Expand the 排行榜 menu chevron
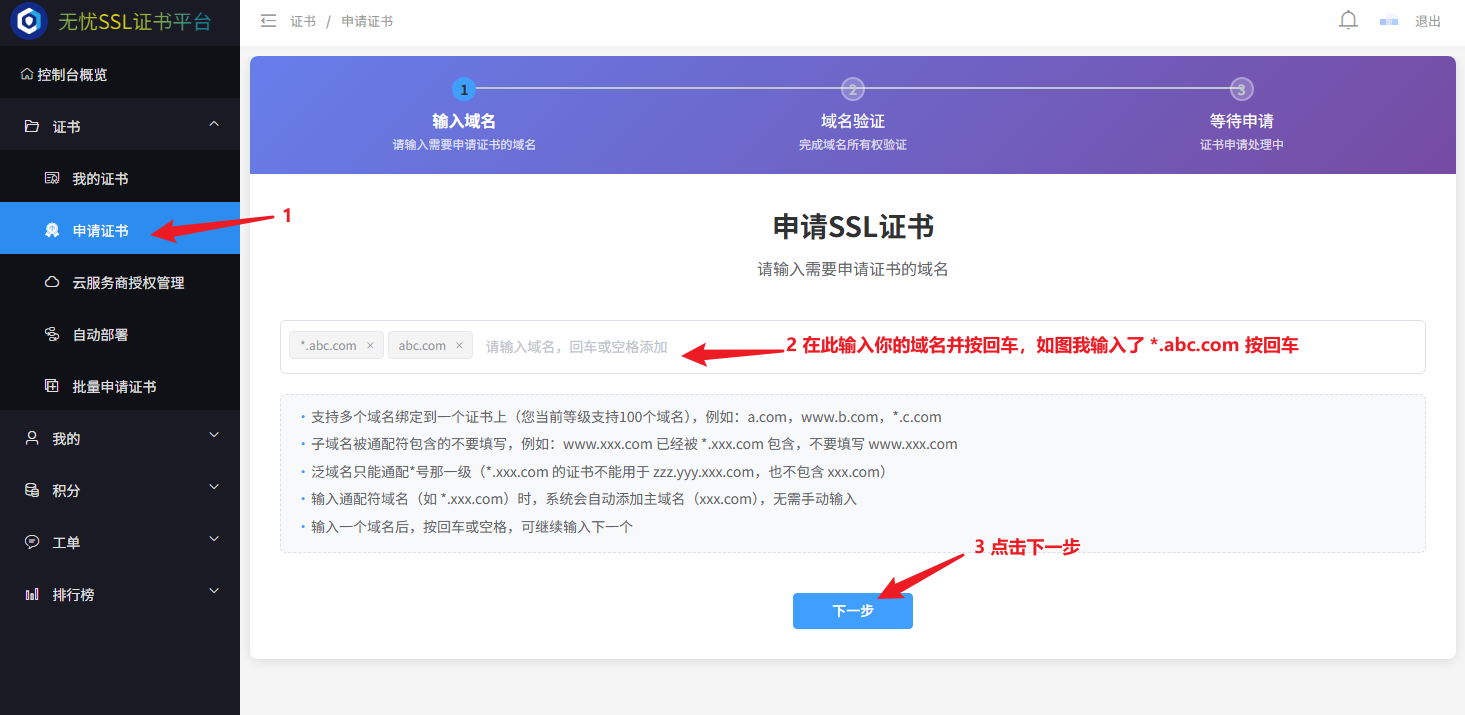Viewport: 1465px width, 715px height. point(213,591)
